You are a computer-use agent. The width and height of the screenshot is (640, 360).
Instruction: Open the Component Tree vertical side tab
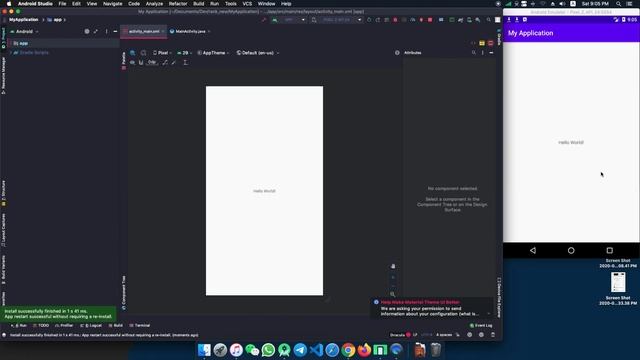point(124,293)
